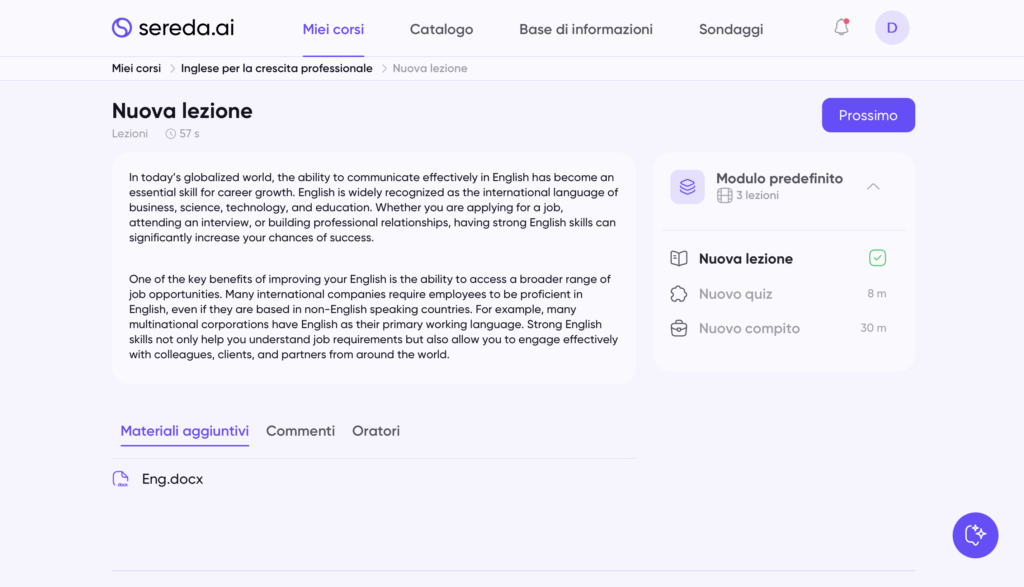The image size is (1024, 587).
Task: Collapse the Modulo predefinito section chevron
Action: [873, 187]
